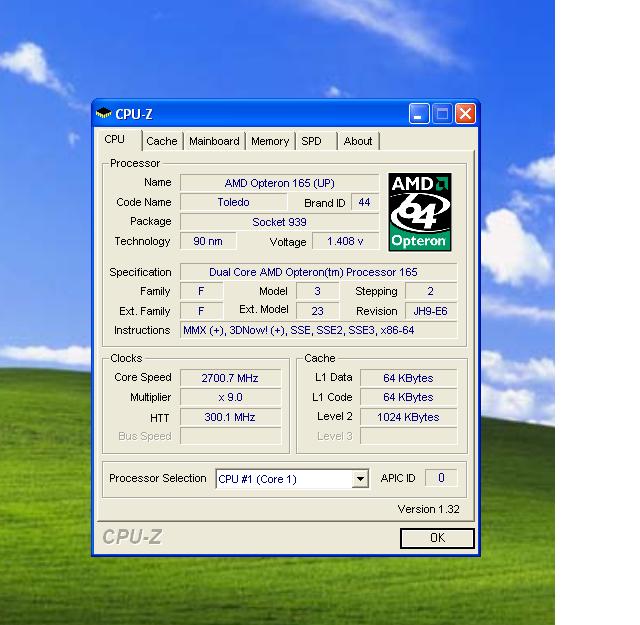This screenshot has height=625, width=640.
Task: Click the empty Bus Speed field
Action: pyautogui.click(x=230, y=436)
